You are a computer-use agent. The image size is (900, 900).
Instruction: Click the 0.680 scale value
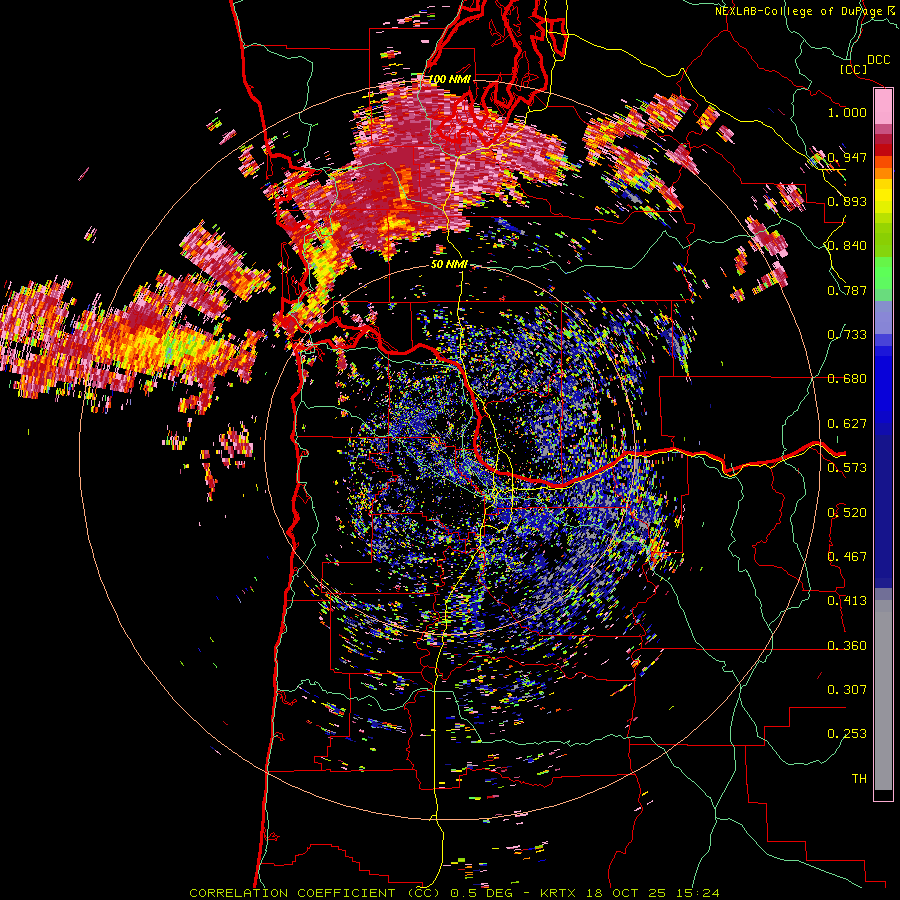click(x=847, y=379)
